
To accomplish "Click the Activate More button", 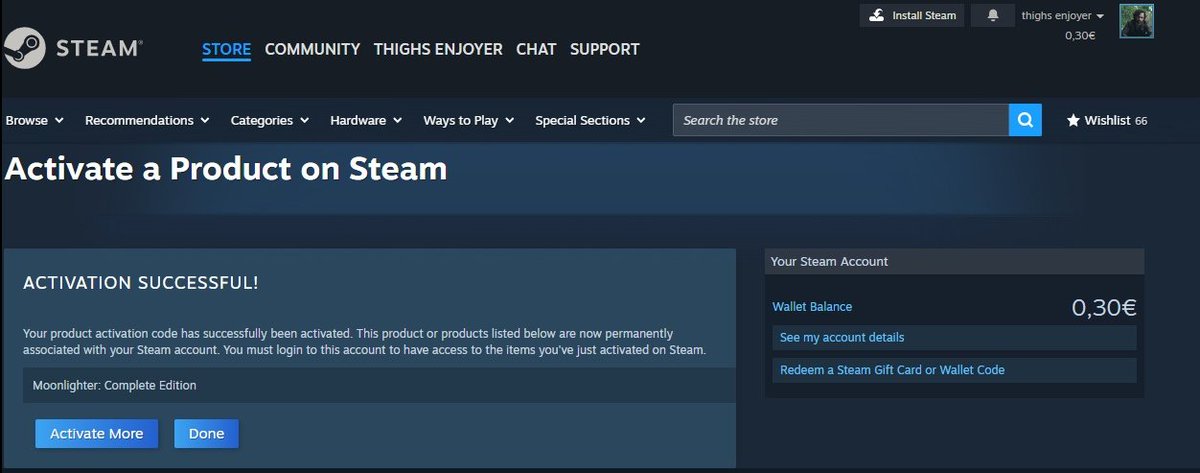I will pos(97,433).
